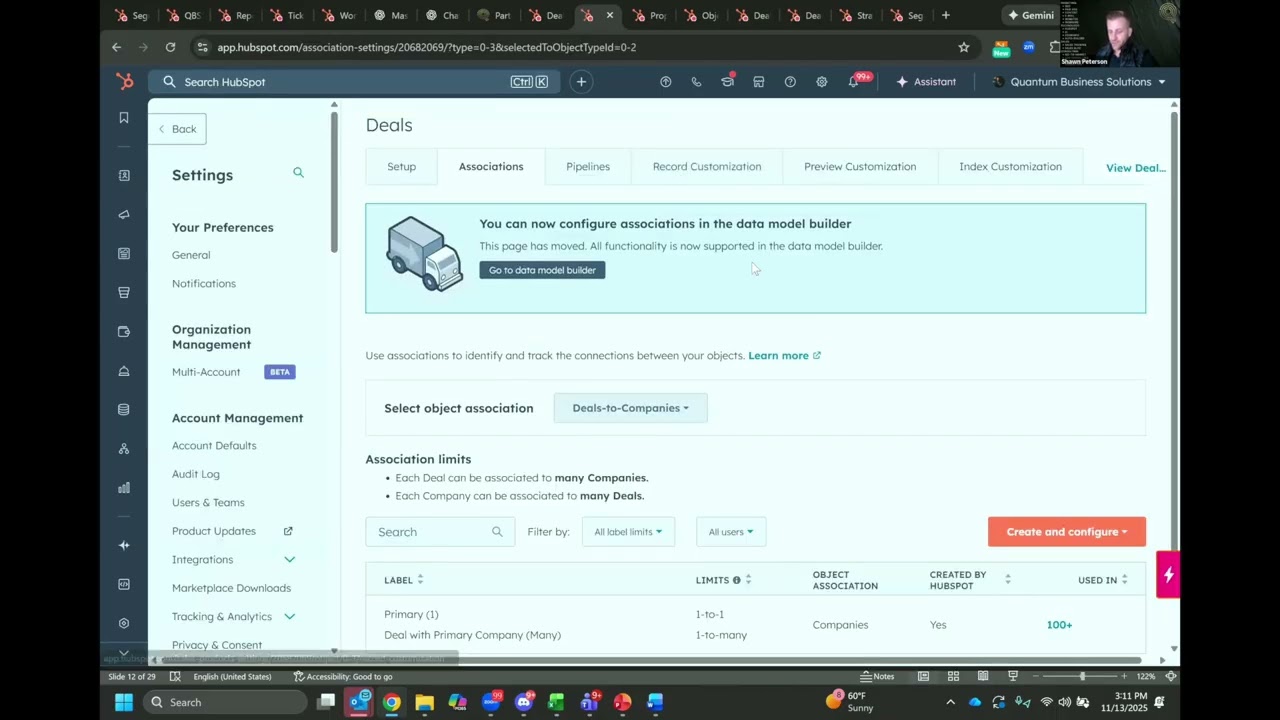Screen dimensions: 1280x720
Task: Click the settings search magnifier icon
Action: point(298,173)
